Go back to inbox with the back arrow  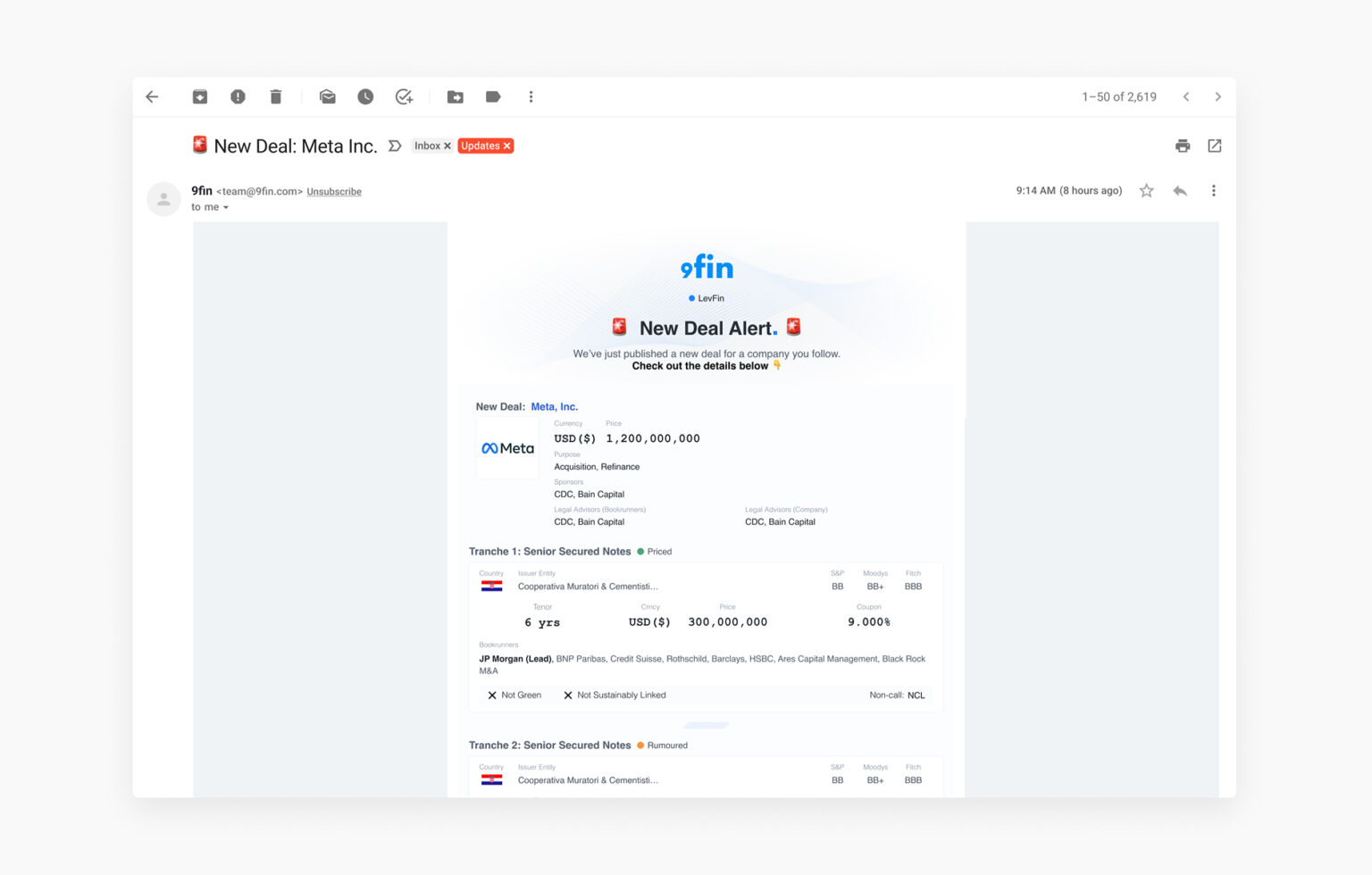[152, 96]
